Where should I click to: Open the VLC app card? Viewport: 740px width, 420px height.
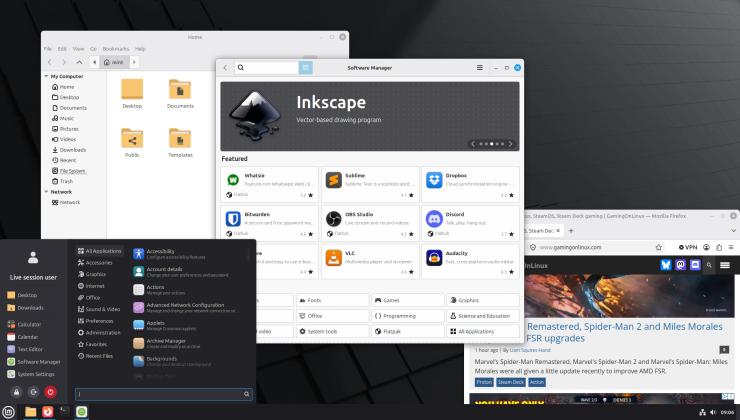370,262
